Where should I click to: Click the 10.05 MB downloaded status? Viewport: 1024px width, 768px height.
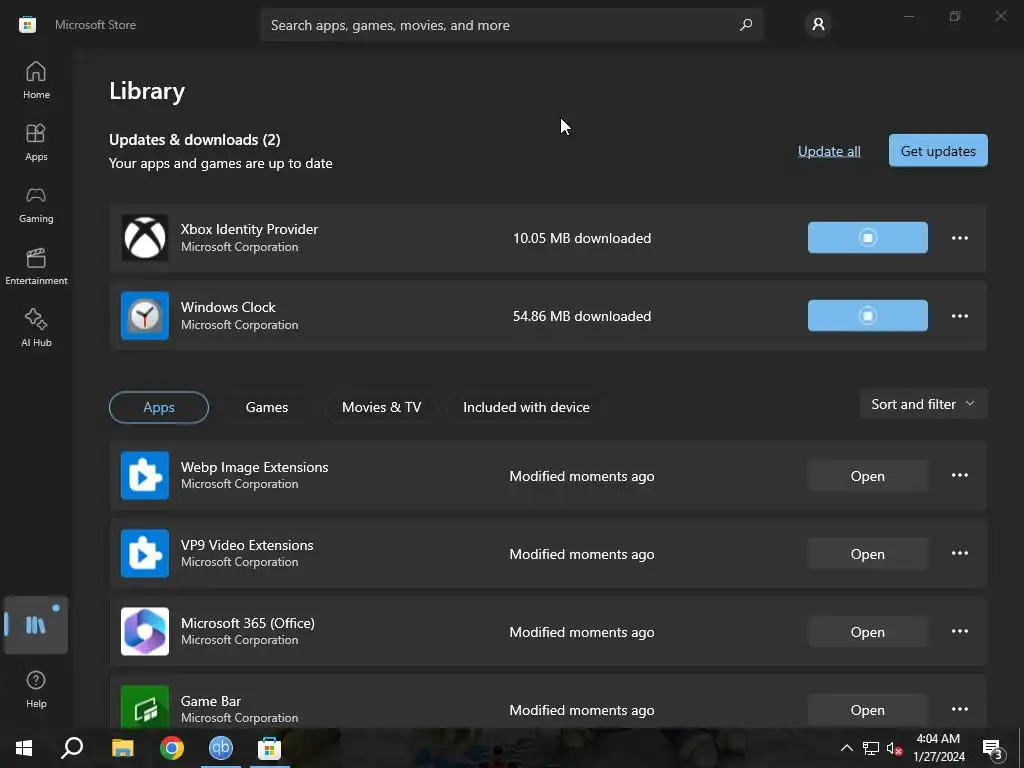click(582, 238)
